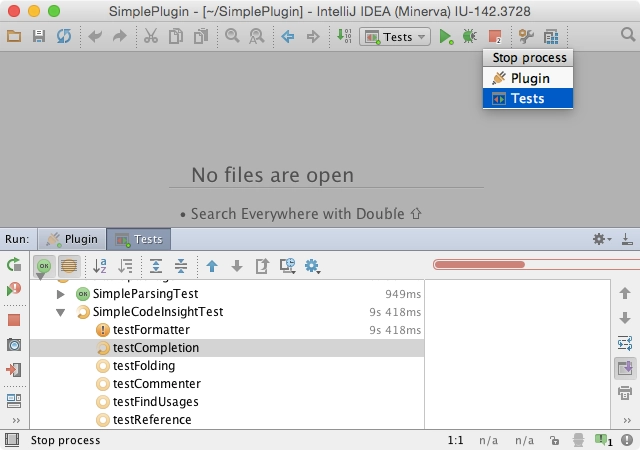Open Run panel gear settings dropdown
The image size is (640, 450).
602,239
